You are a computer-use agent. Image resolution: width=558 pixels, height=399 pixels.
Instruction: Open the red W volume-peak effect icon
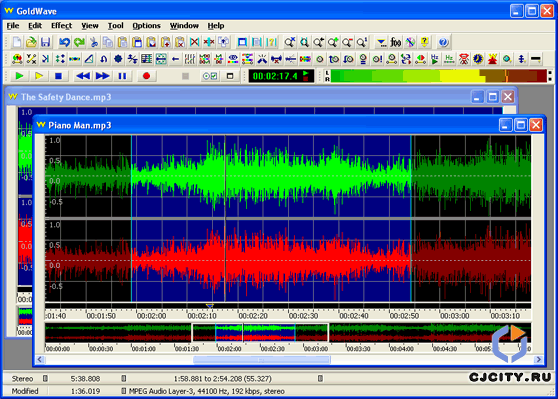point(493,59)
